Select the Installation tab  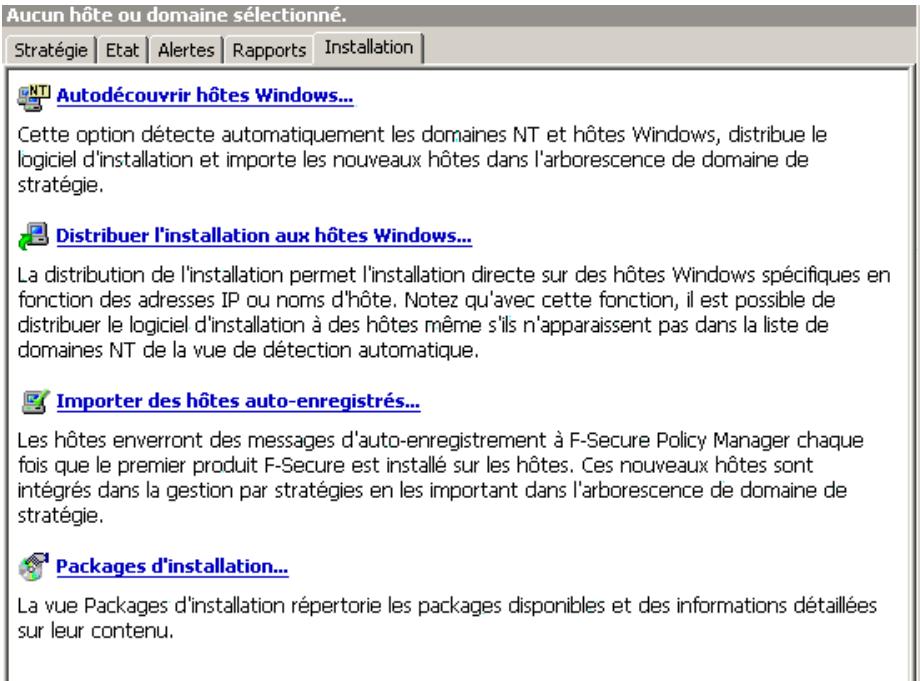tap(368, 48)
